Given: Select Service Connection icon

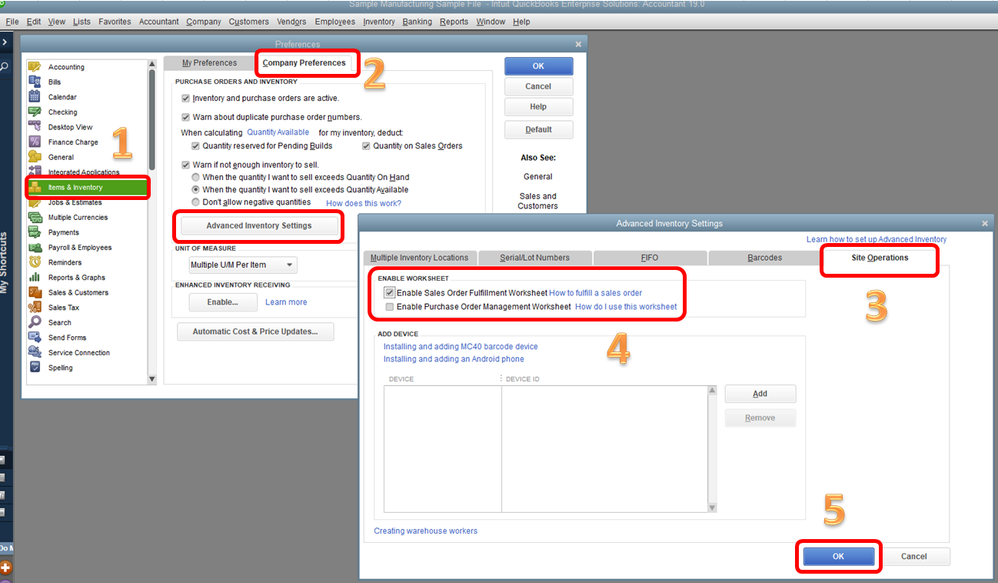Looking at the screenshot, I should click(35, 353).
